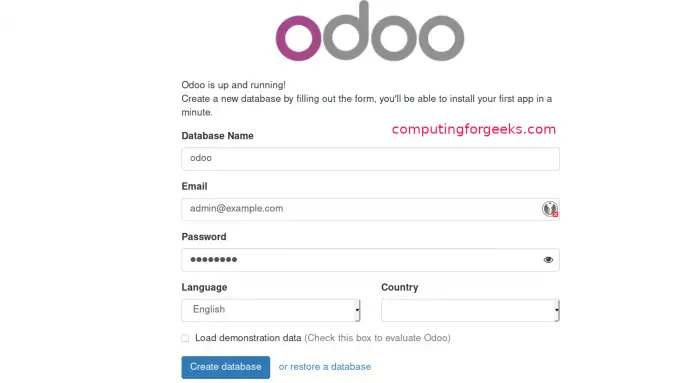Click the computingforgeeks.com watermark text
696x383 pixels.
[474, 130]
